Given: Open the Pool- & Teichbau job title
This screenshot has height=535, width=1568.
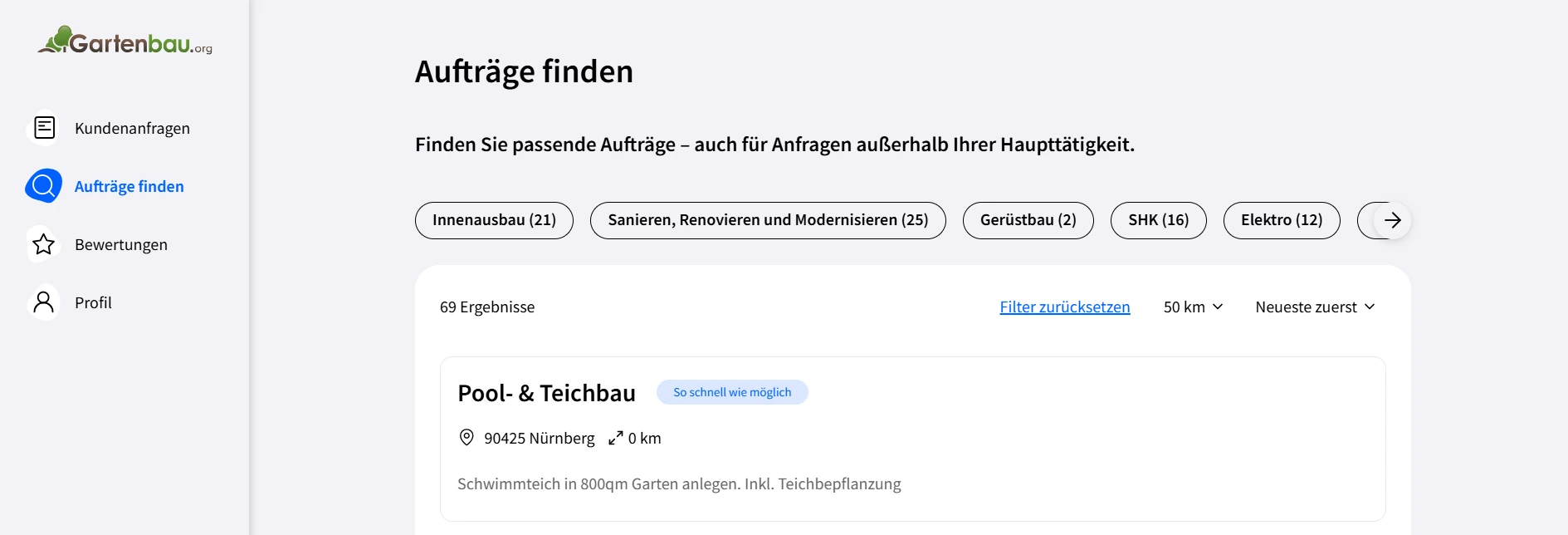Looking at the screenshot, I should coord(546,393).
